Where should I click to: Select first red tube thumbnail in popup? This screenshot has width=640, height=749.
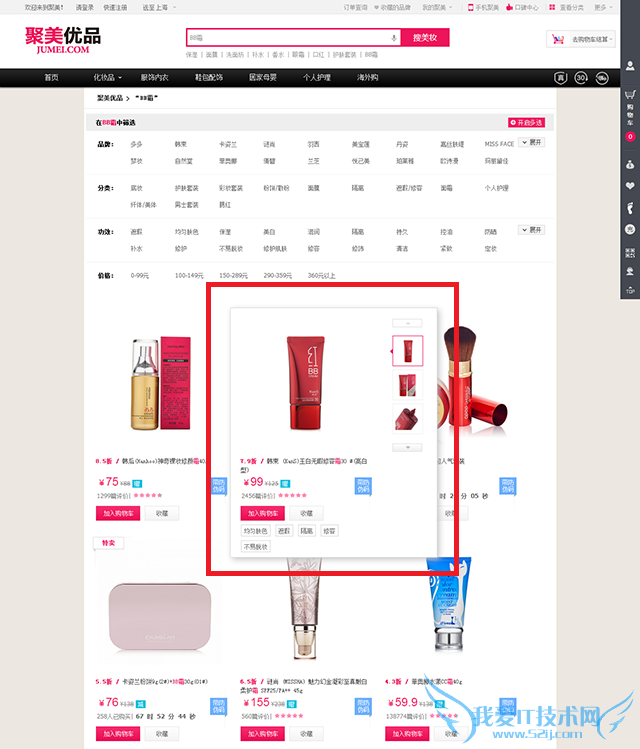pyautogui.click(x=407, y=351)
